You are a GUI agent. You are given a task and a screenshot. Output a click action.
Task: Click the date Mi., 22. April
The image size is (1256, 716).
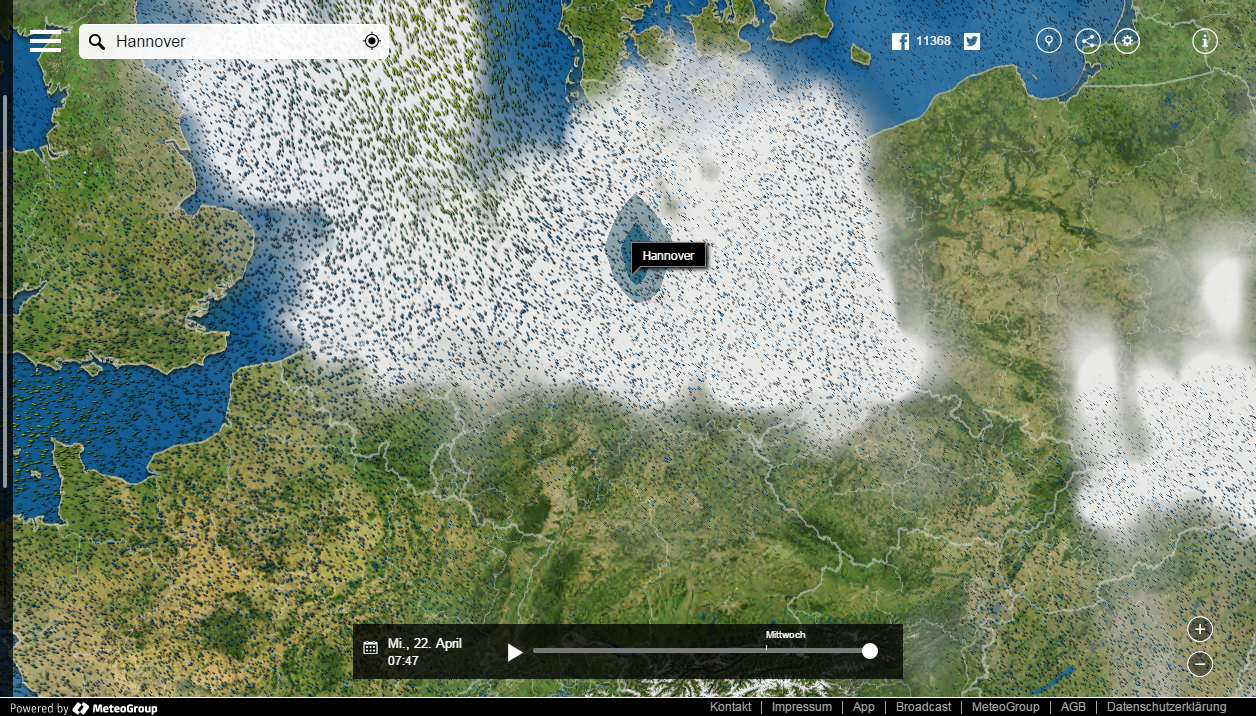pos(425,643)
